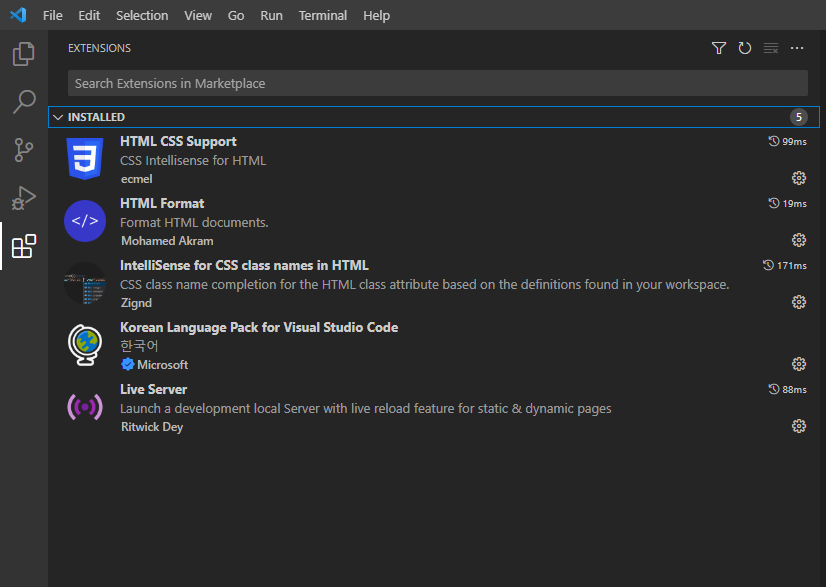This screenshot has height=587, width=826.
Task: Click the verified publisher badge next to Microsoft
Action: tap(127, 364)
